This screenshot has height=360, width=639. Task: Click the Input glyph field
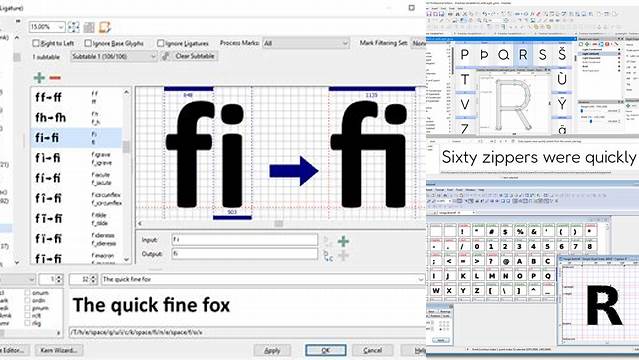[245, 240]
